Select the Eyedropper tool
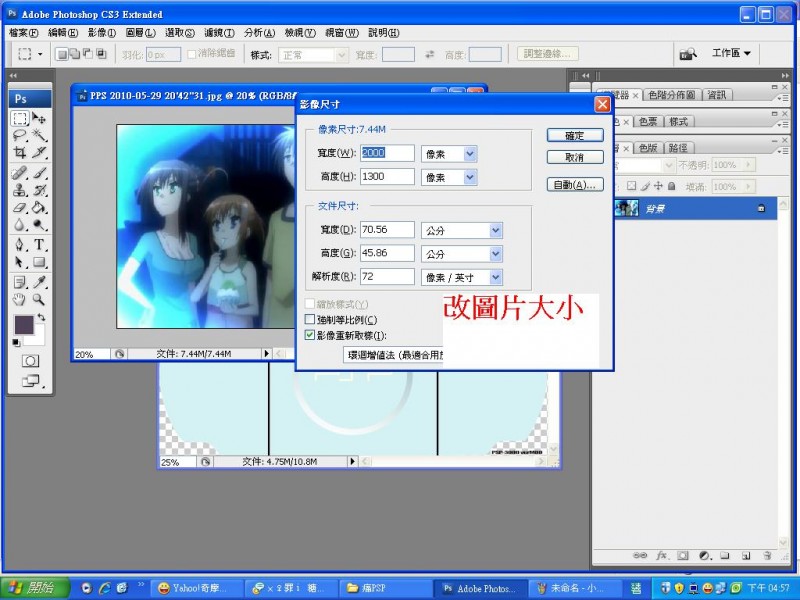This screenshot has height=600, width=800. coord(39,282)
